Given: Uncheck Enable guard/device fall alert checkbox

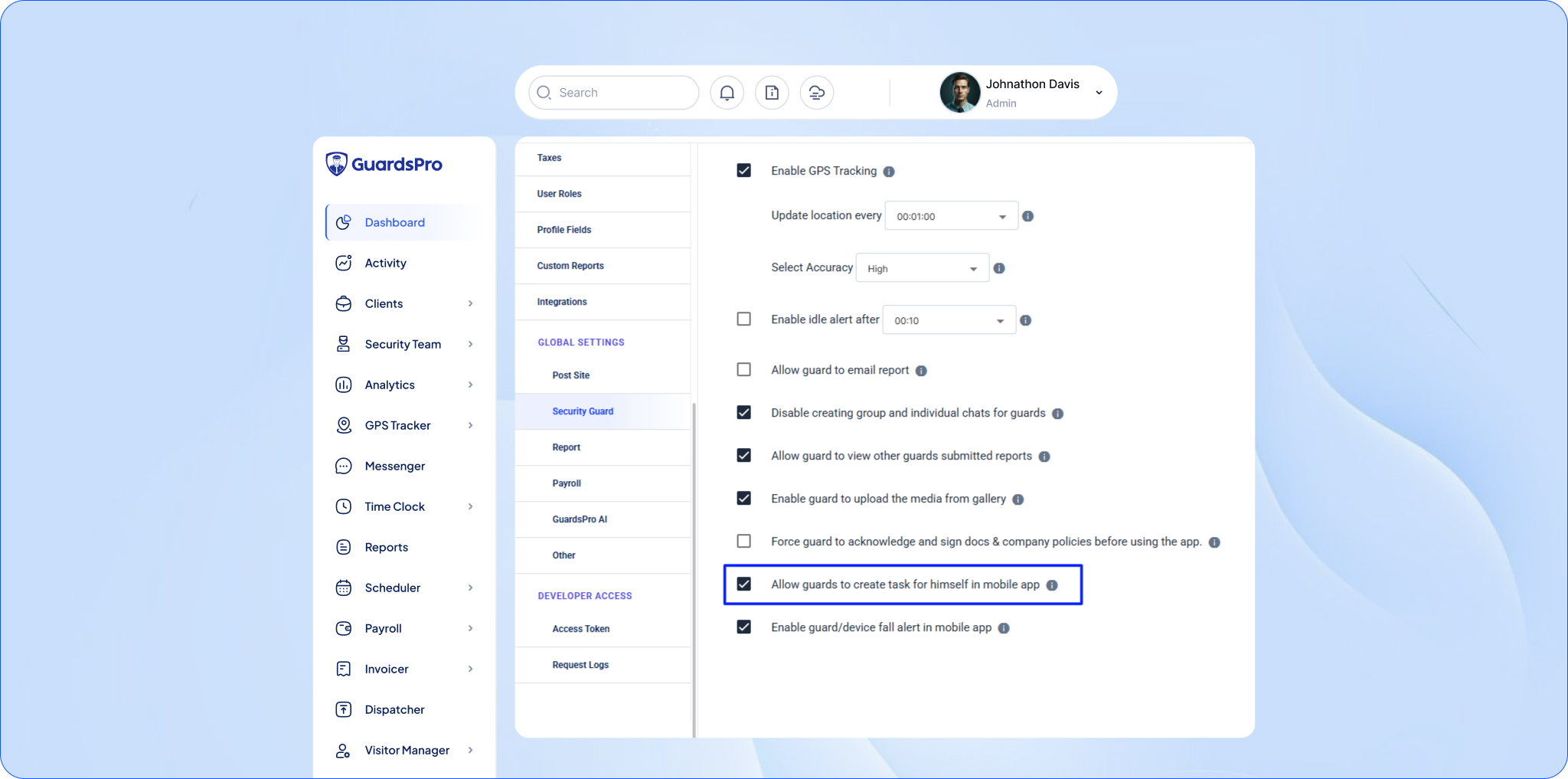Looking at the screenshot, I should click(744, 627).
